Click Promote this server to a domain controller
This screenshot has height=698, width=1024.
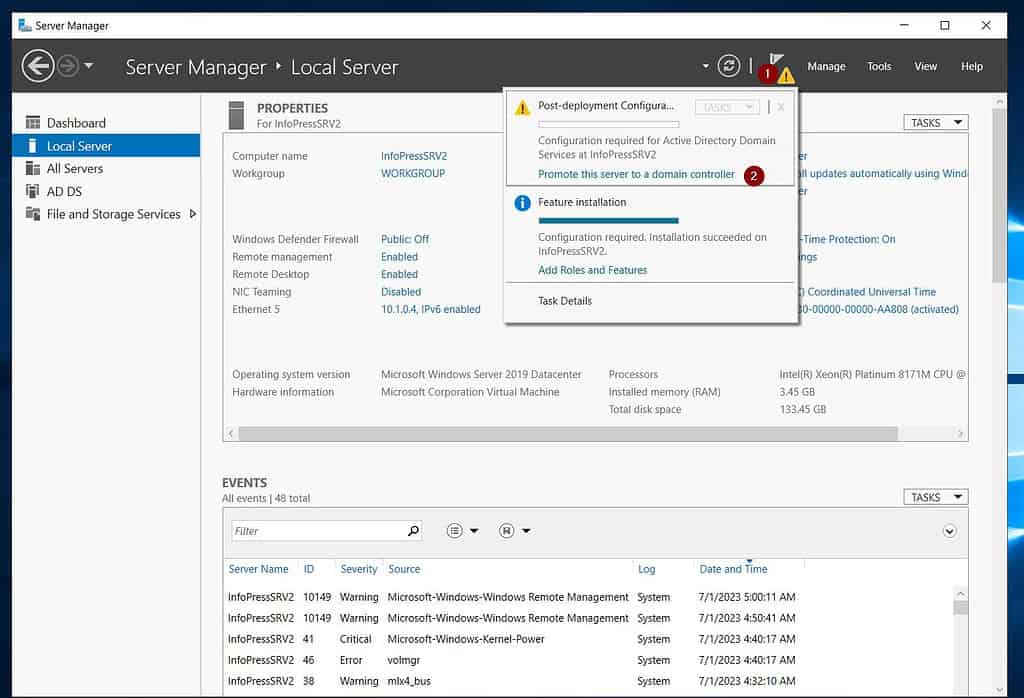tap(636, 174)
